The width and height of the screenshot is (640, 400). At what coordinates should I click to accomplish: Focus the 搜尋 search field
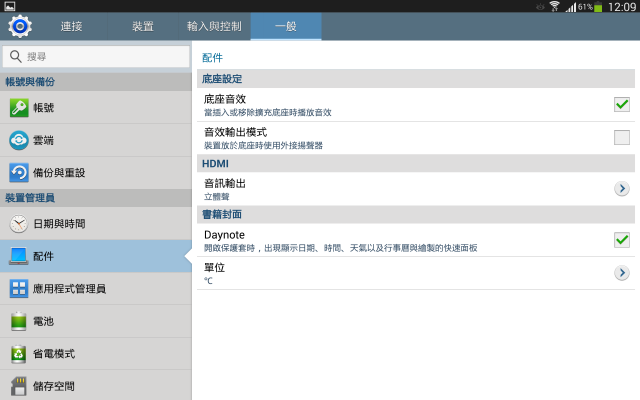click(x=96, y=56)
